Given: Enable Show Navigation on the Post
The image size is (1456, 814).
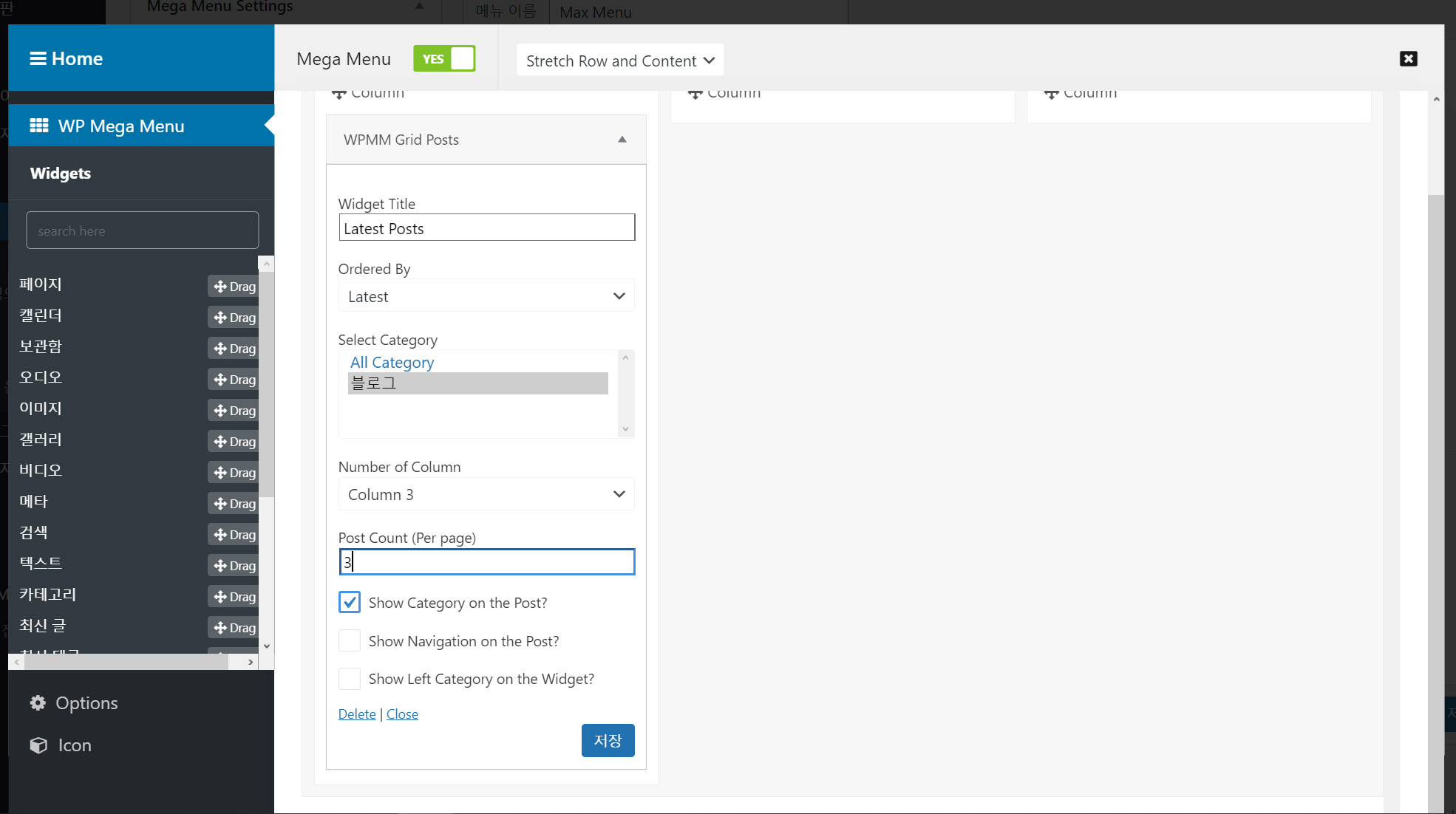Looking at the screenshot, I should (x=350, y=640).
